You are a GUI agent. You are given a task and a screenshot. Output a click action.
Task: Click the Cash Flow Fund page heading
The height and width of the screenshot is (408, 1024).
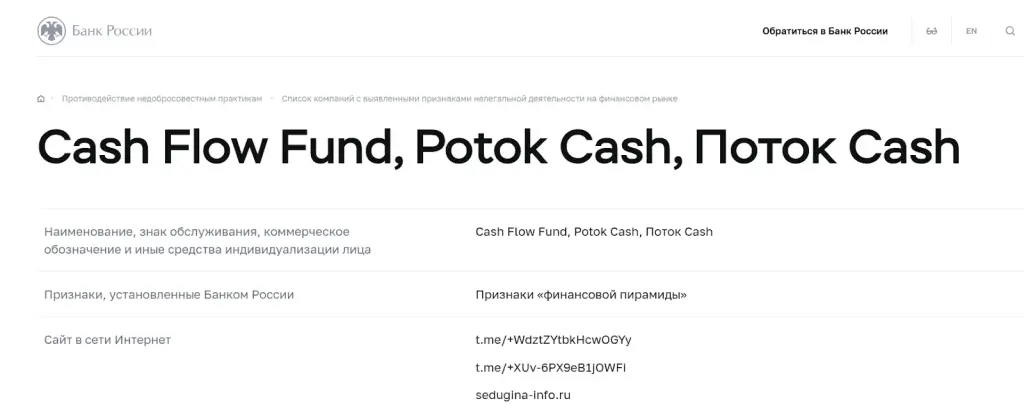(499, 147)
